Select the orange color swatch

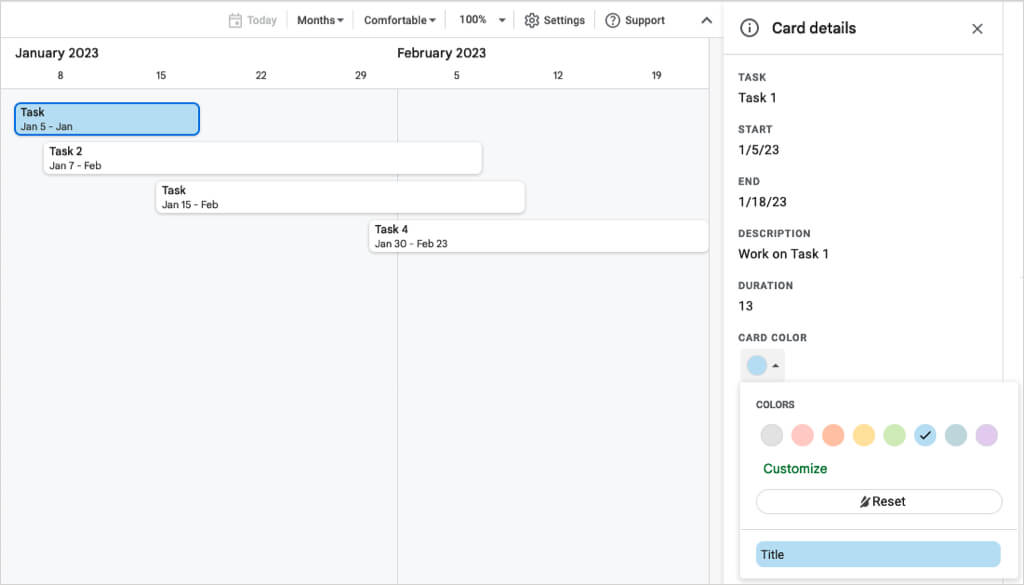pos(833,435)
